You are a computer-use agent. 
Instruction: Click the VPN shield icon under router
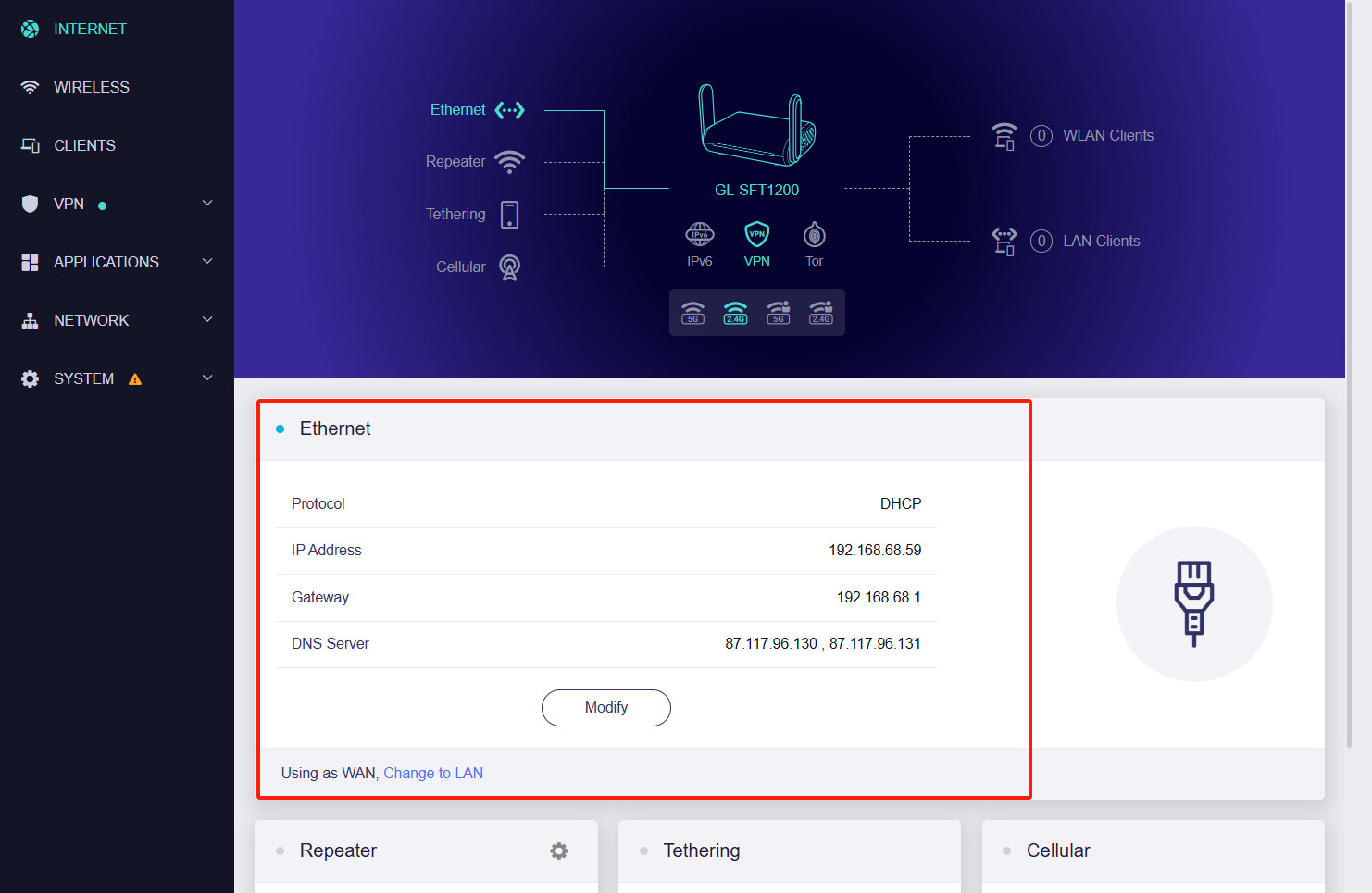click(757, 234)
